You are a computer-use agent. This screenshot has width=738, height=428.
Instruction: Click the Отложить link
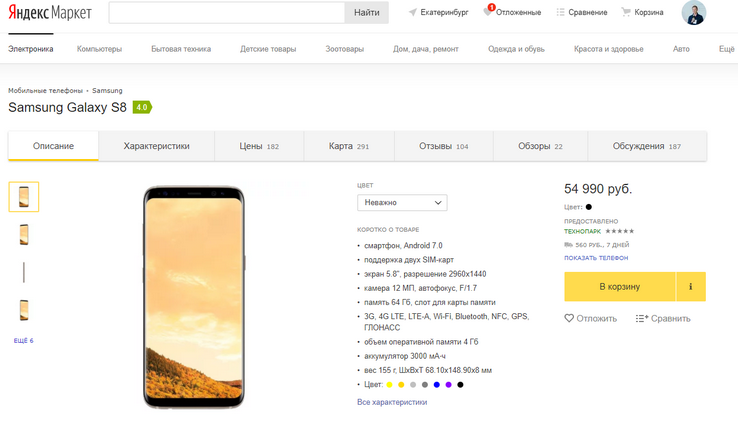(596, 319)
